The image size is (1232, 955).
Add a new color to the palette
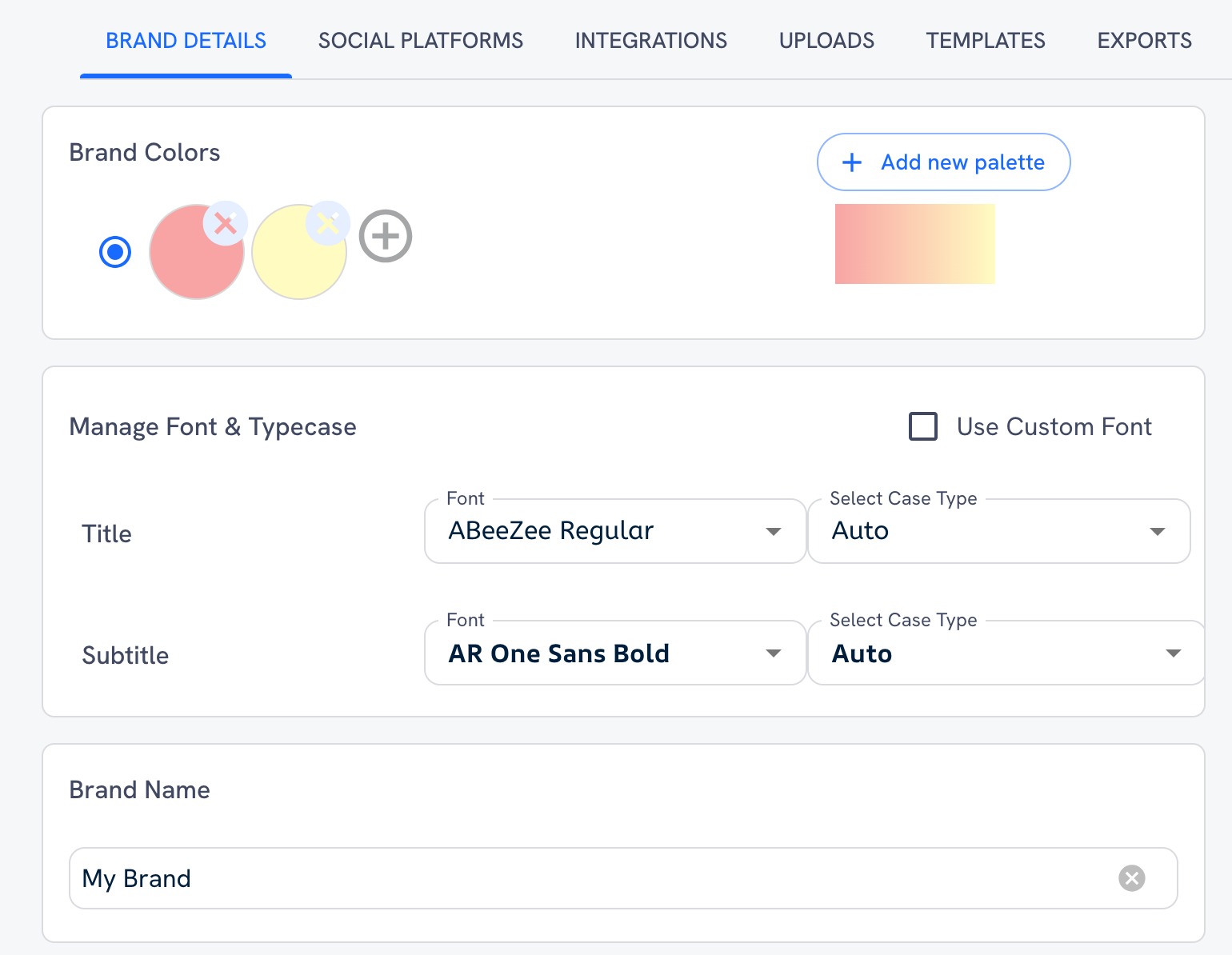(x=386, y=235)
